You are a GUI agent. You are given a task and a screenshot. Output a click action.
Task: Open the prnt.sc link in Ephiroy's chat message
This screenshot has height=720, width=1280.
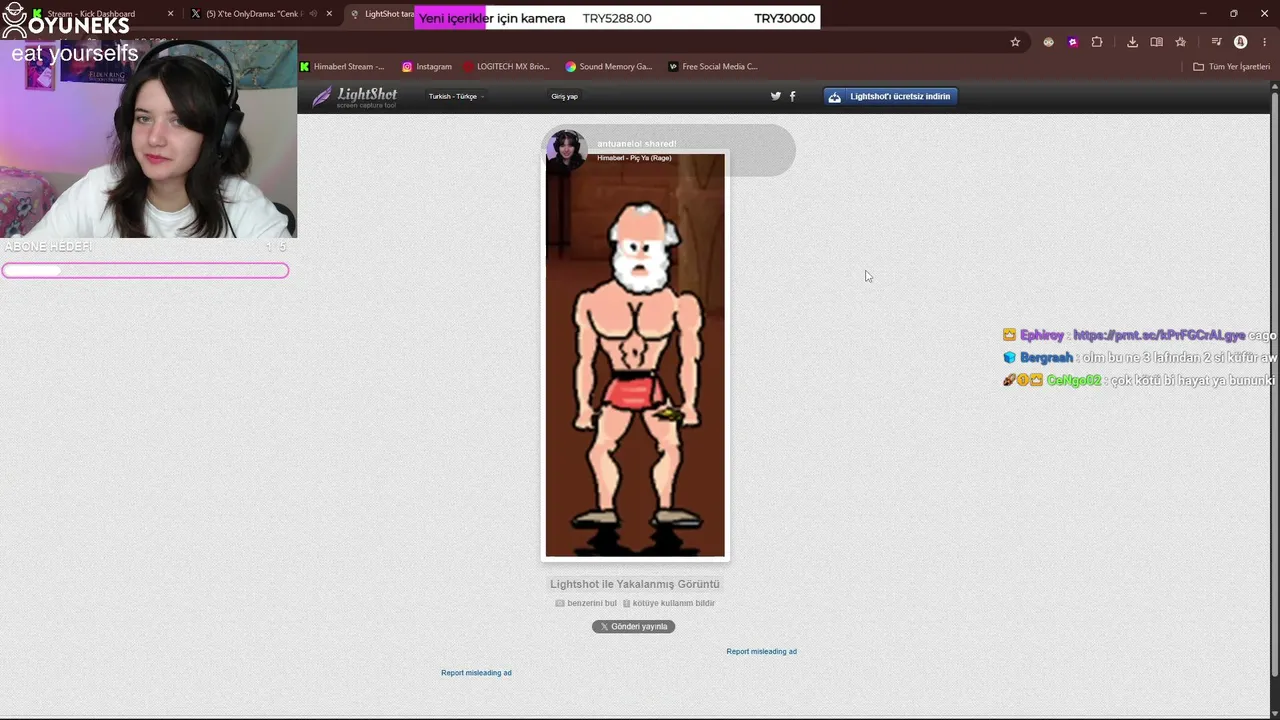coord(1159,336)
